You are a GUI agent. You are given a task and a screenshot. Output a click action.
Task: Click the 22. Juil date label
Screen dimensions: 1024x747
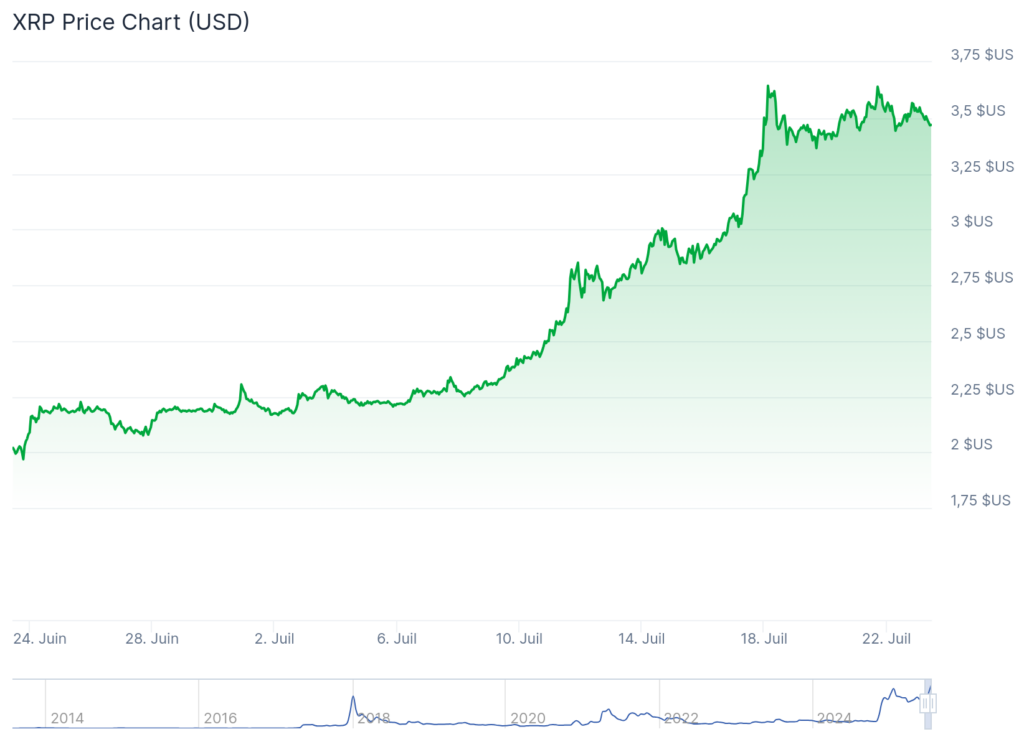(x=886, y=638)
